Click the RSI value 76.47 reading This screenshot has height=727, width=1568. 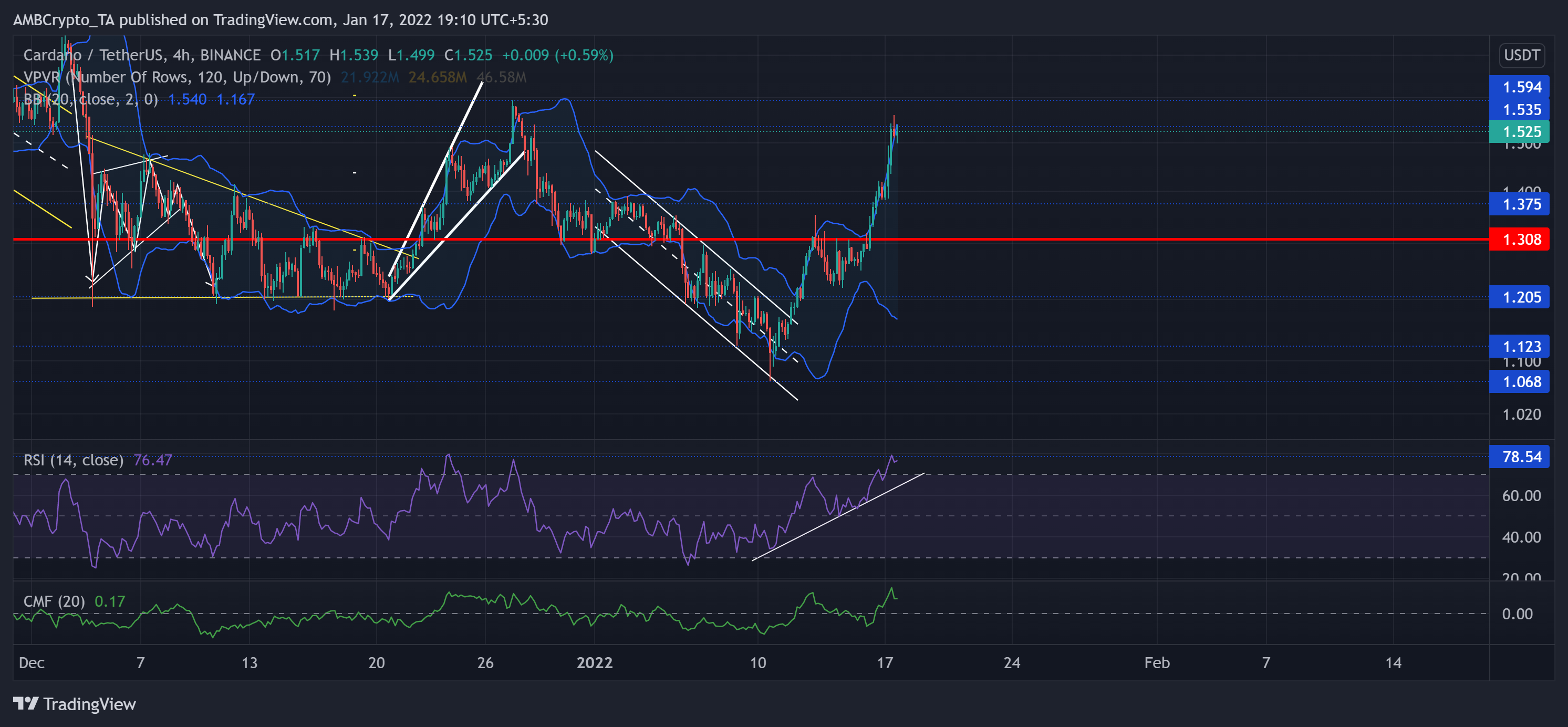point(153,460)
